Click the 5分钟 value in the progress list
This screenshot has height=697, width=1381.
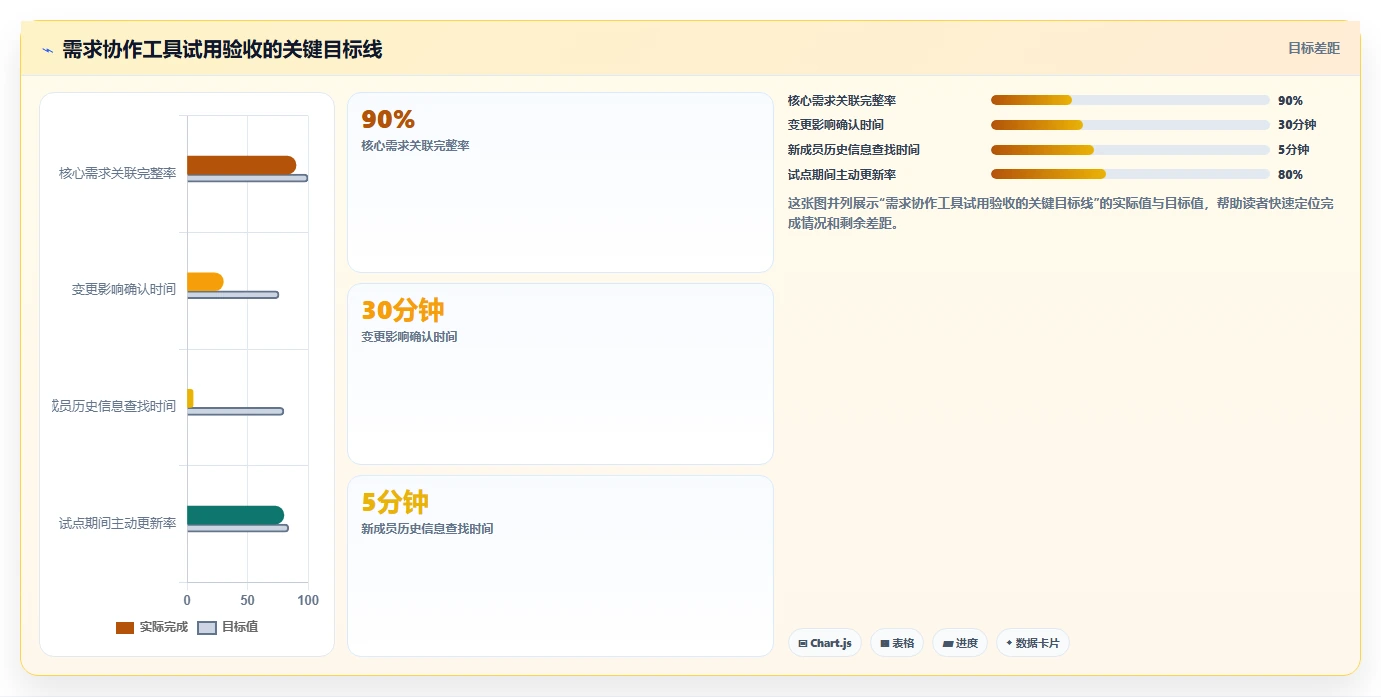click(1293, 150)
